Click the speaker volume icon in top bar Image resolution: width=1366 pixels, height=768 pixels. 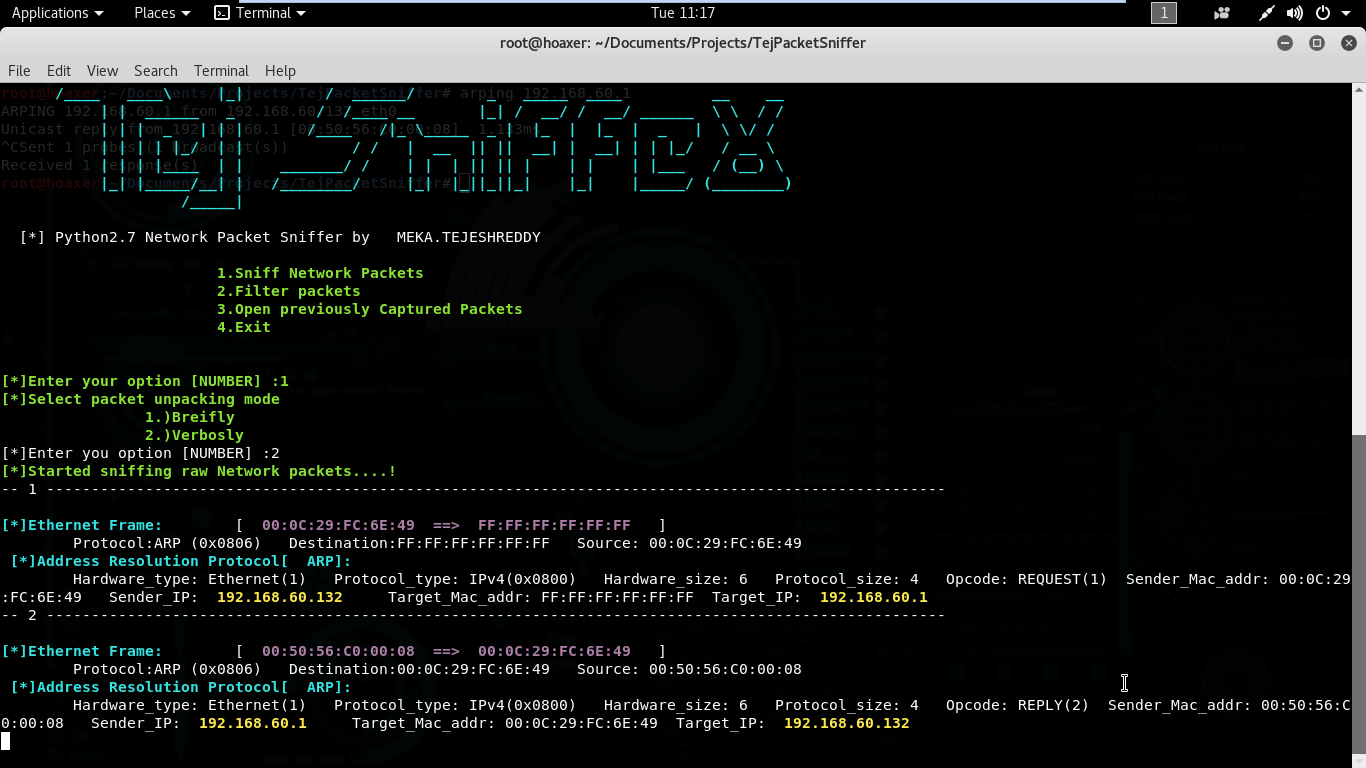pos(1295,13)
